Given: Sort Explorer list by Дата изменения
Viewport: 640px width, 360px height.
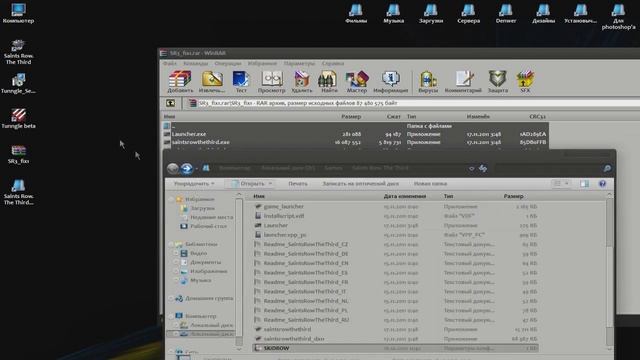Looking at the screenshot, I should click(x=404, y=196).
